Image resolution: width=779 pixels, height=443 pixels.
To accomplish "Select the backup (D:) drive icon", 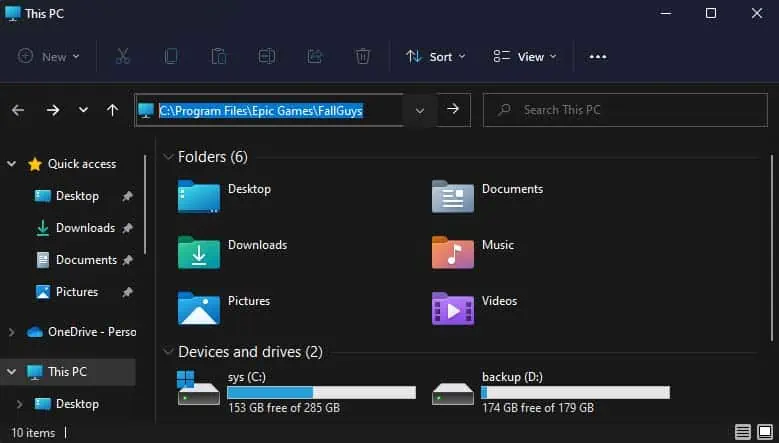I will click(x=453, y=393).
